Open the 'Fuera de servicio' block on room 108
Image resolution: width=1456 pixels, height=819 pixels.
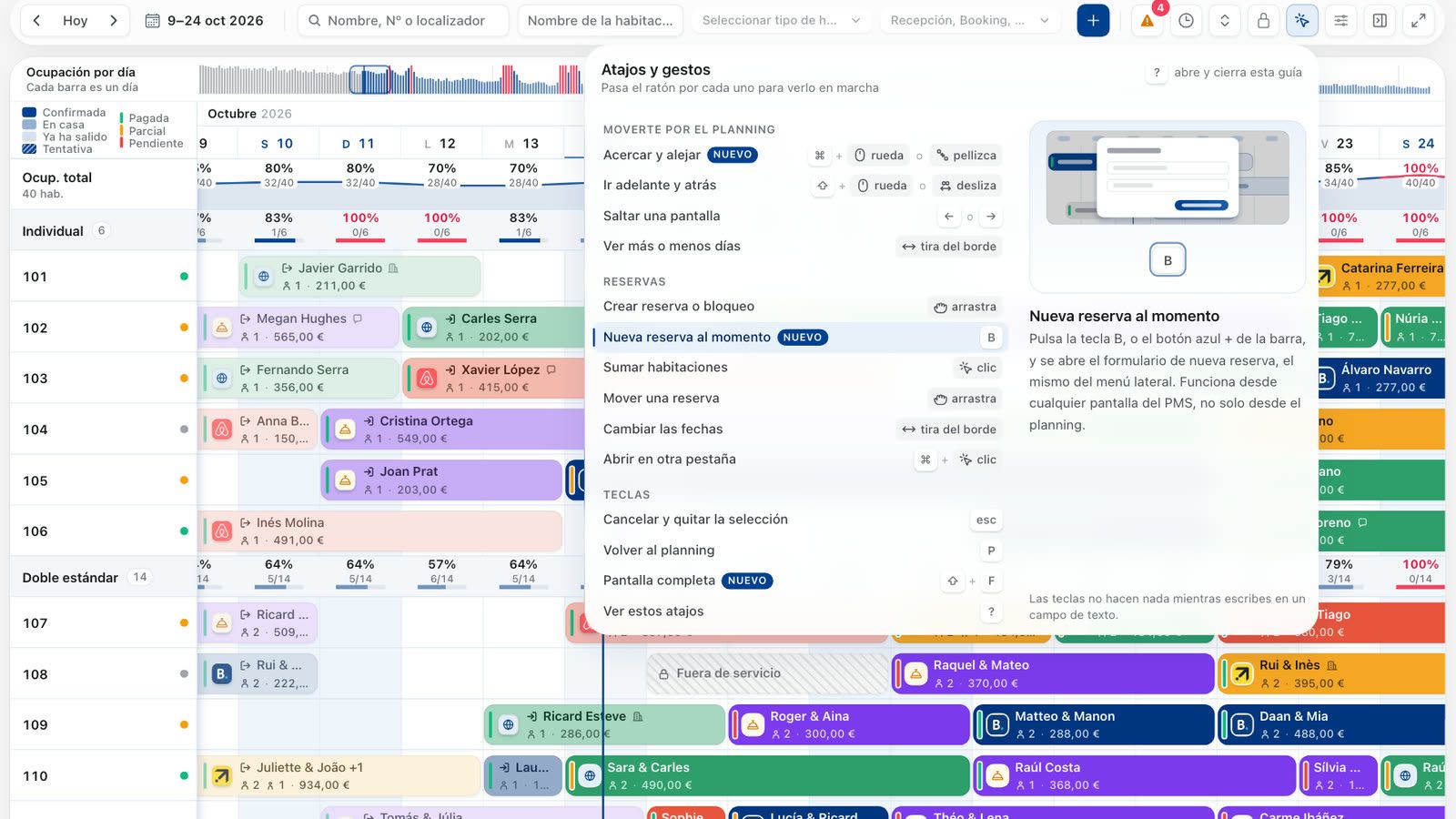[x=768, y=674]
